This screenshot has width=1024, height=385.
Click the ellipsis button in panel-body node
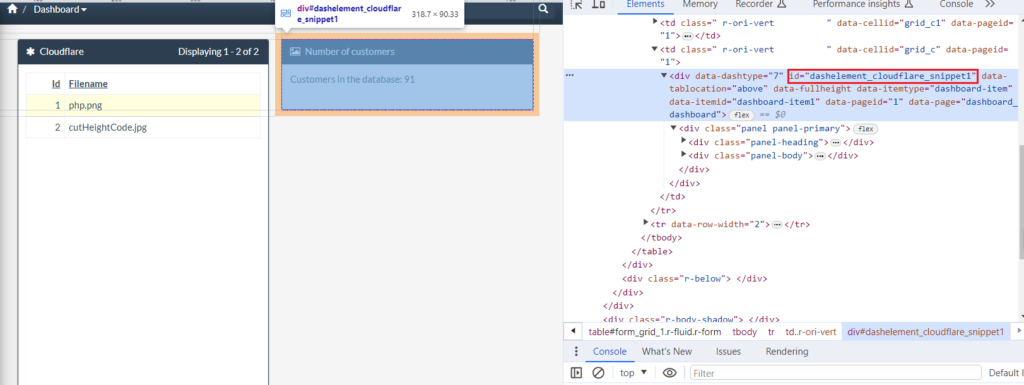point(820,156)
